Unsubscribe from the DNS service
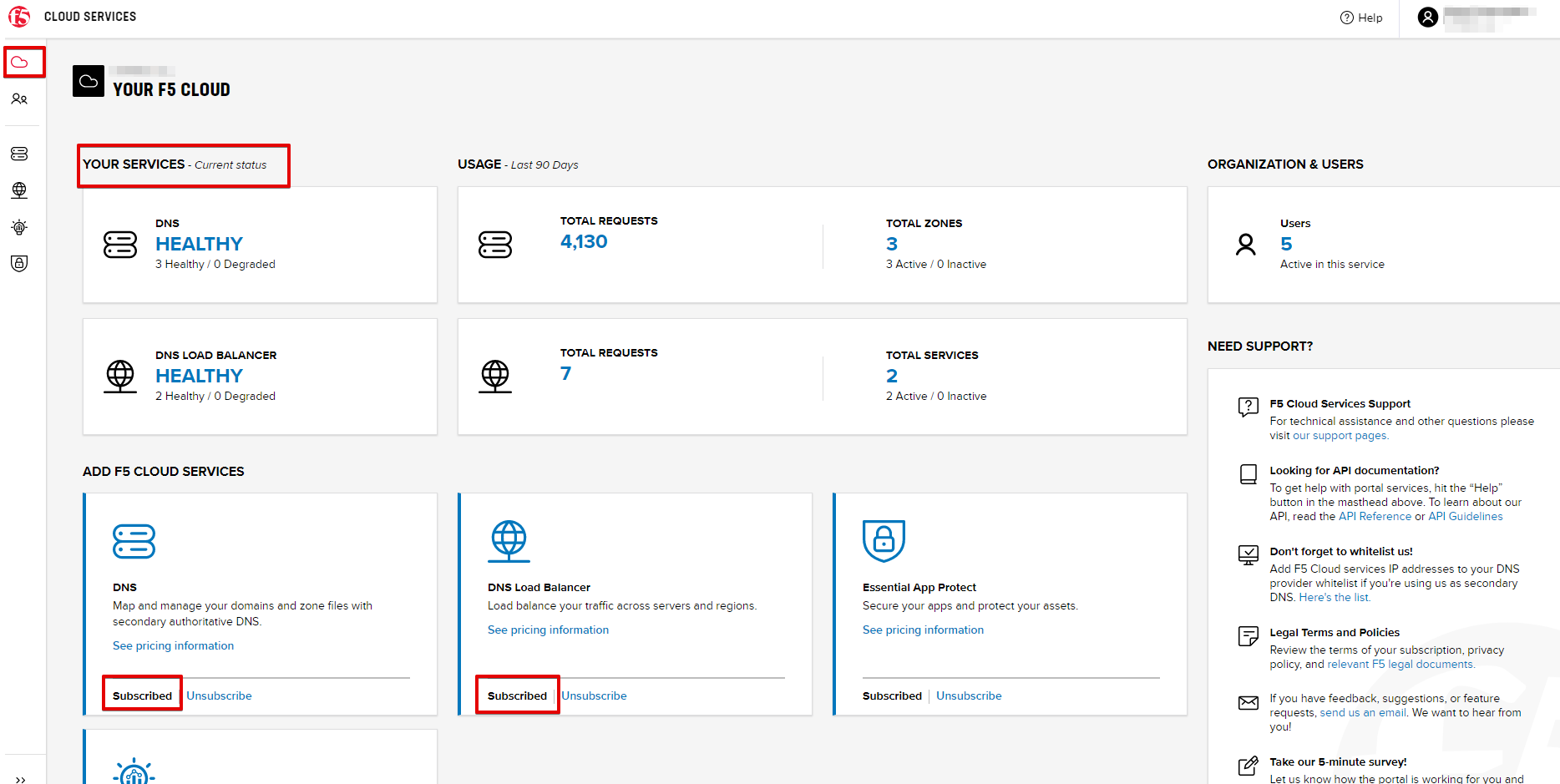The height and width of the screenshot is (784, 1560). [x=219, y=695]
